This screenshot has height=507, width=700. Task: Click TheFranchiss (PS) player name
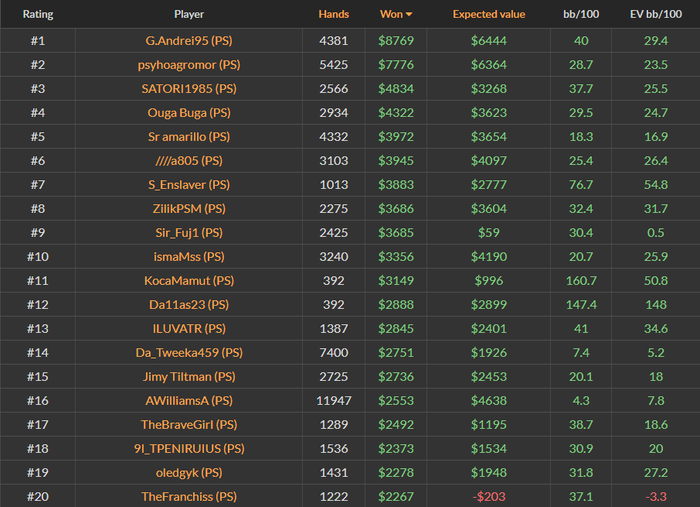pyautogui.click(x=189, y=497)
